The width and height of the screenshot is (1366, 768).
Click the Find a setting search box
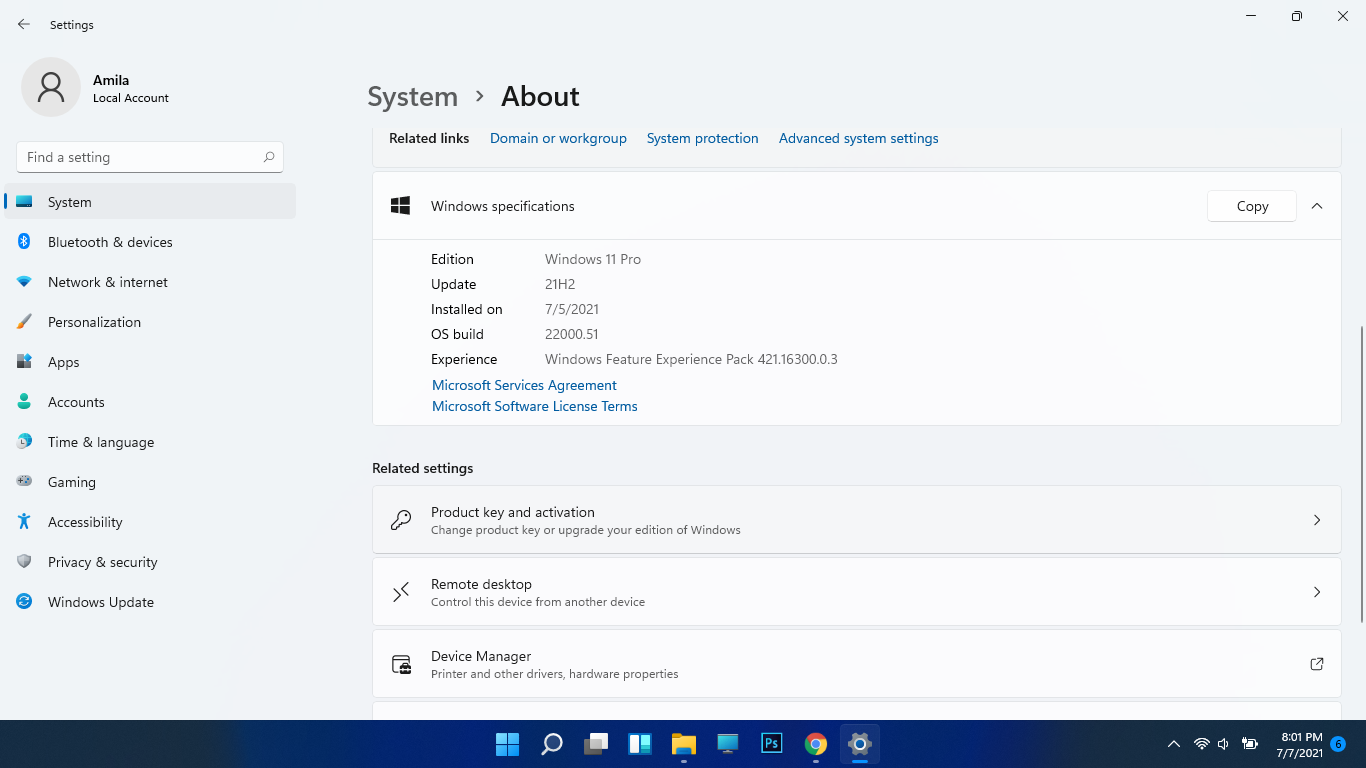(150, 157)
